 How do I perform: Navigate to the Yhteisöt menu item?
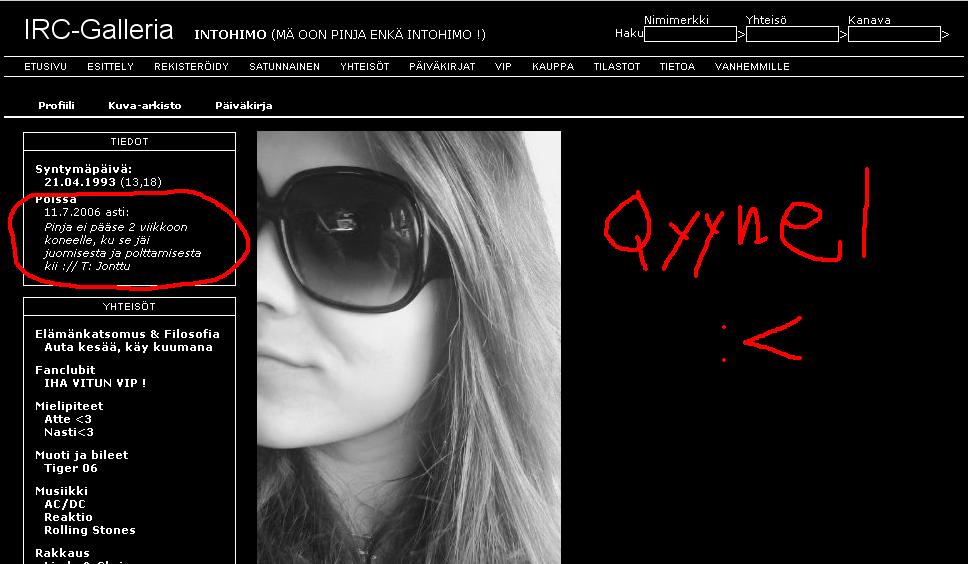pos(364,67)
